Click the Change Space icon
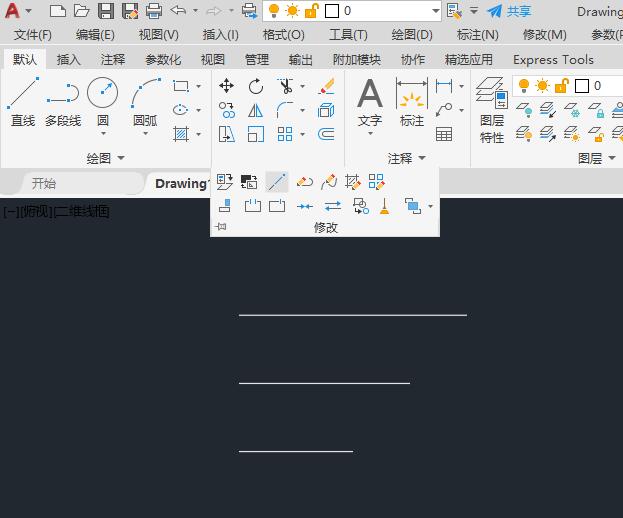 click(x=249, y=182)
